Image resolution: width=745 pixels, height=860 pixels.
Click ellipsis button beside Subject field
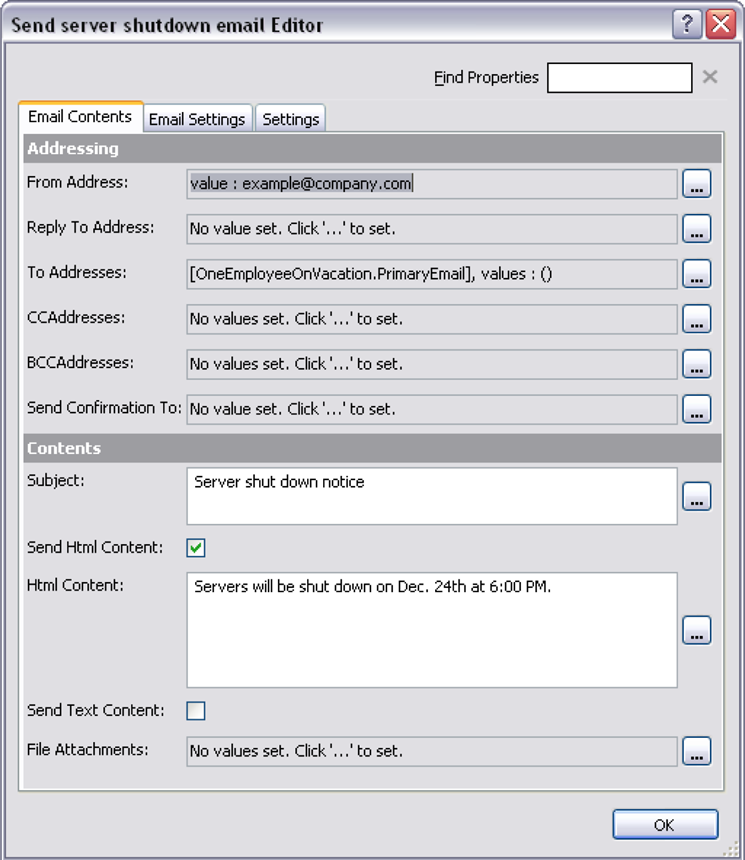point(696,496)
